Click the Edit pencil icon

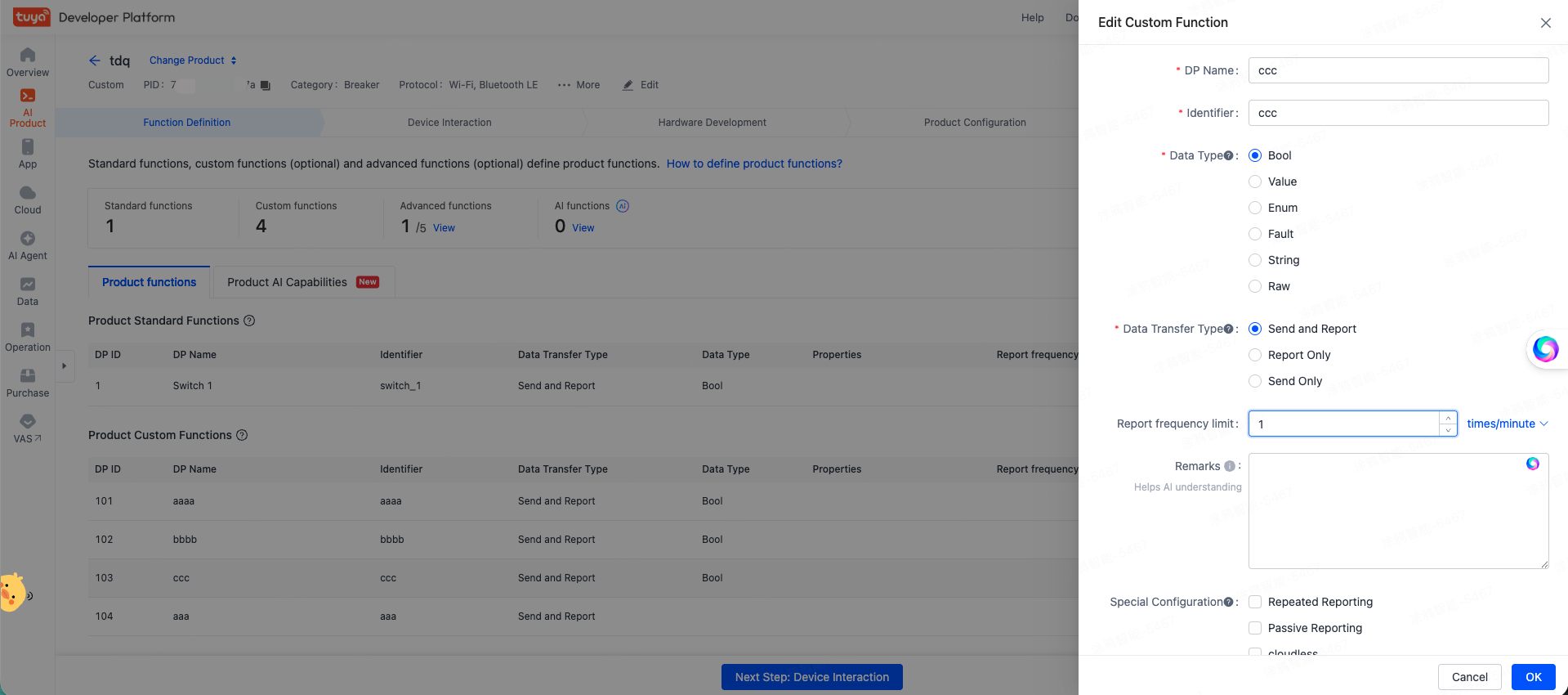pos(628,85)
